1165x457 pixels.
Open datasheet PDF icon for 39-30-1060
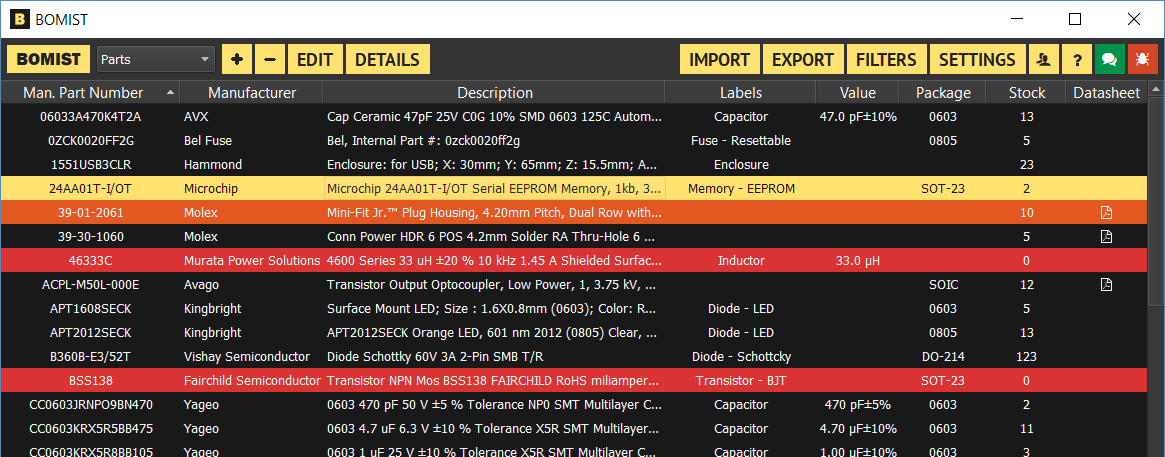click(x=1106, y=236)
